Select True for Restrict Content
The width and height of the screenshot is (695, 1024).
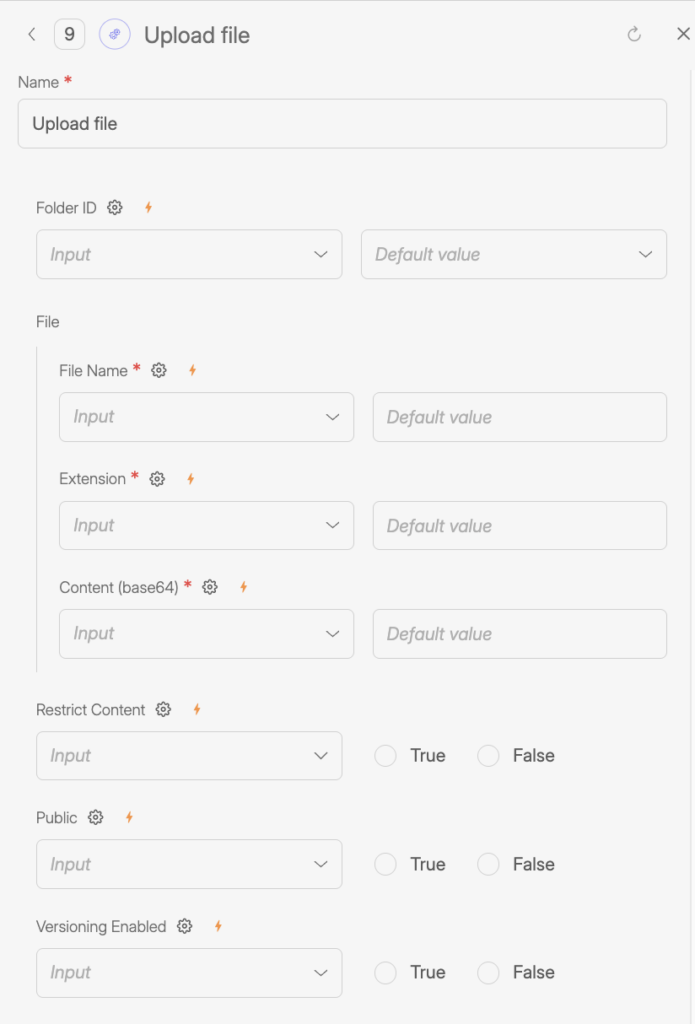385,756
